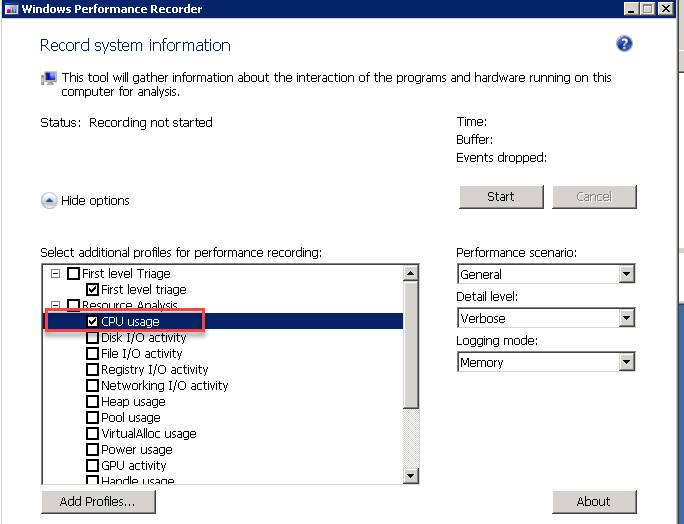Uncheck the First level triage child checkbox

92,289
